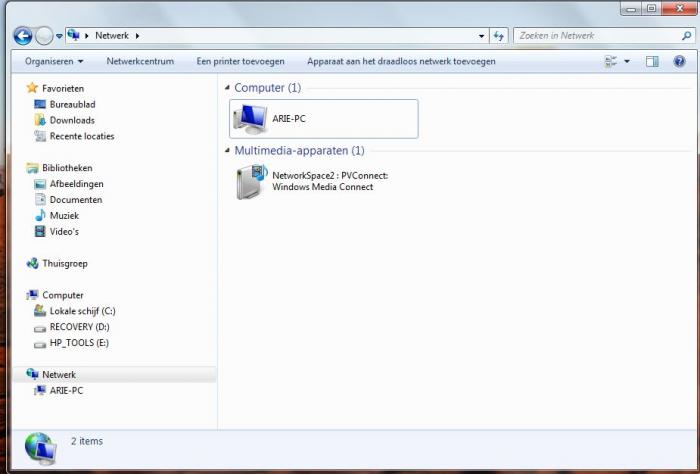Click the Multimedia-apparaten (1) group header
This screenshot has width=700, height=474.
(300, 150)
